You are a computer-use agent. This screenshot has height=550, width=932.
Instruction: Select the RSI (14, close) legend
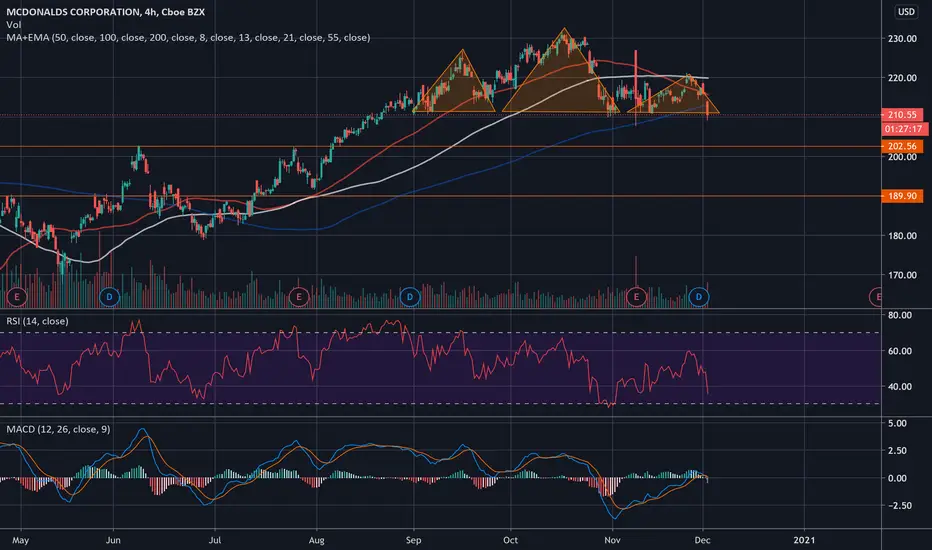point(37,321)
